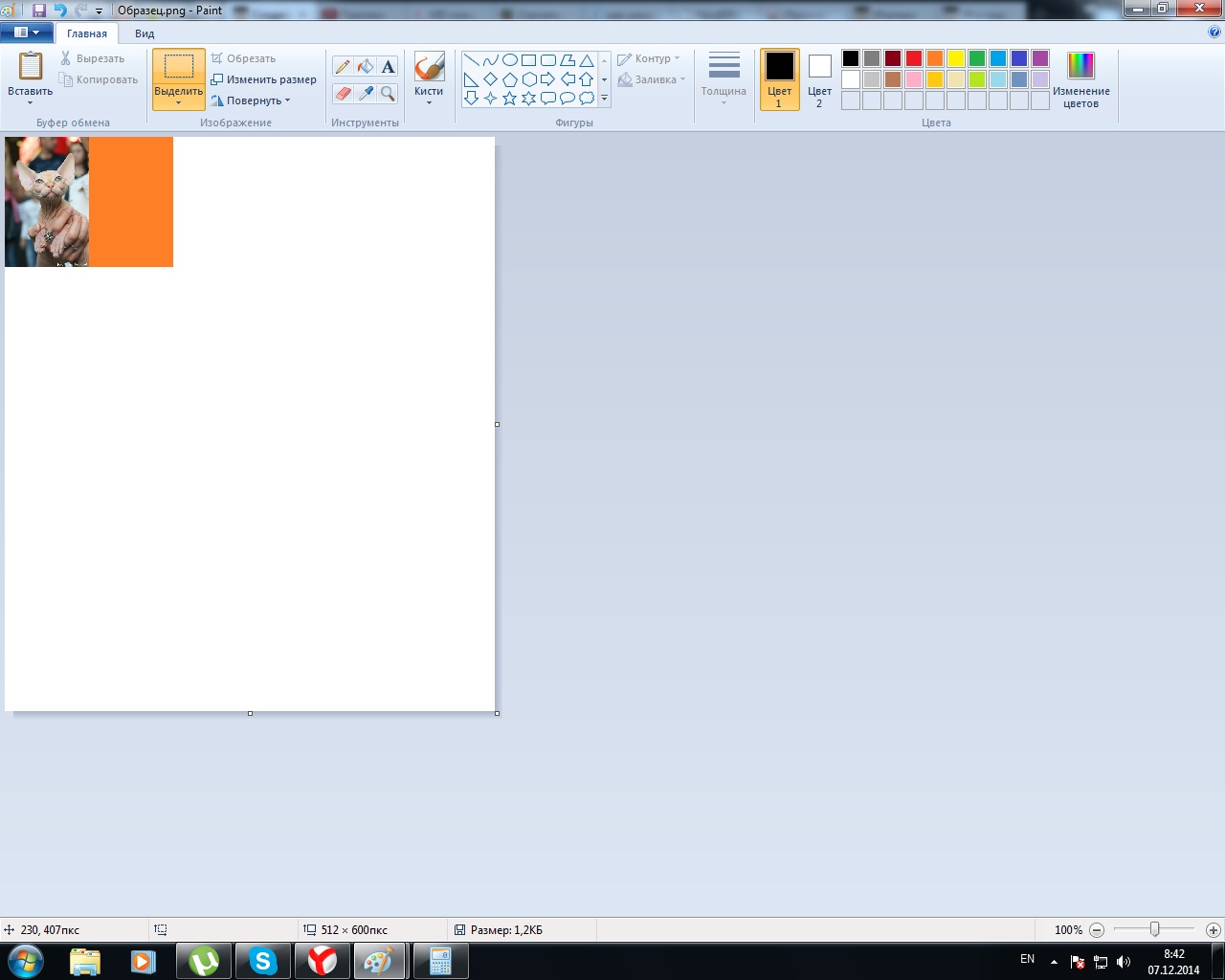Open the Paint file menu button

26,33
